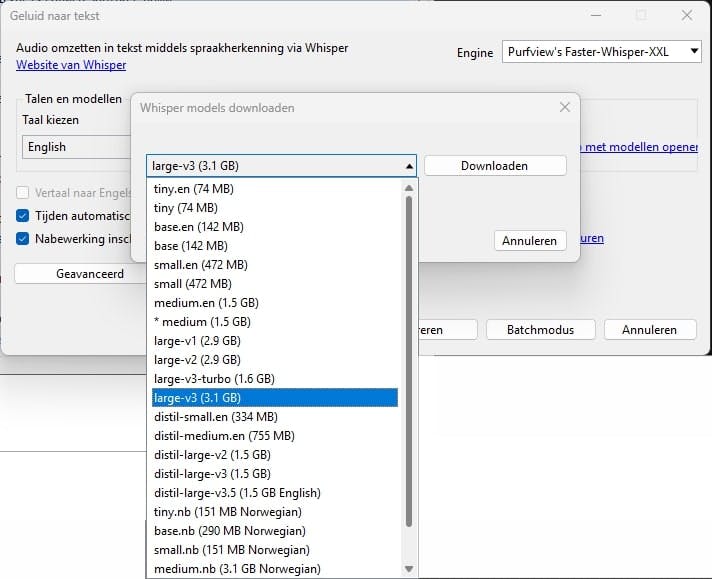Disable the Nabewerking checkbox
The image size is (712, 579).
23,239
